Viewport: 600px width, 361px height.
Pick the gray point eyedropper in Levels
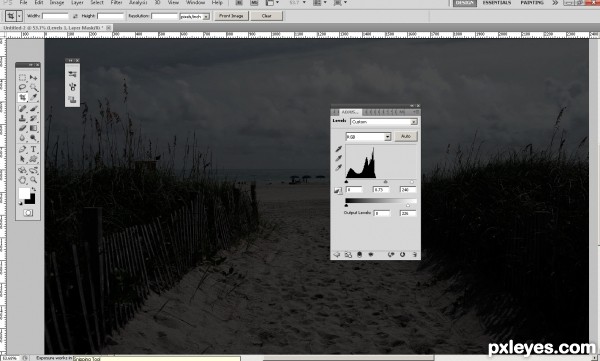tap(339, 158)
